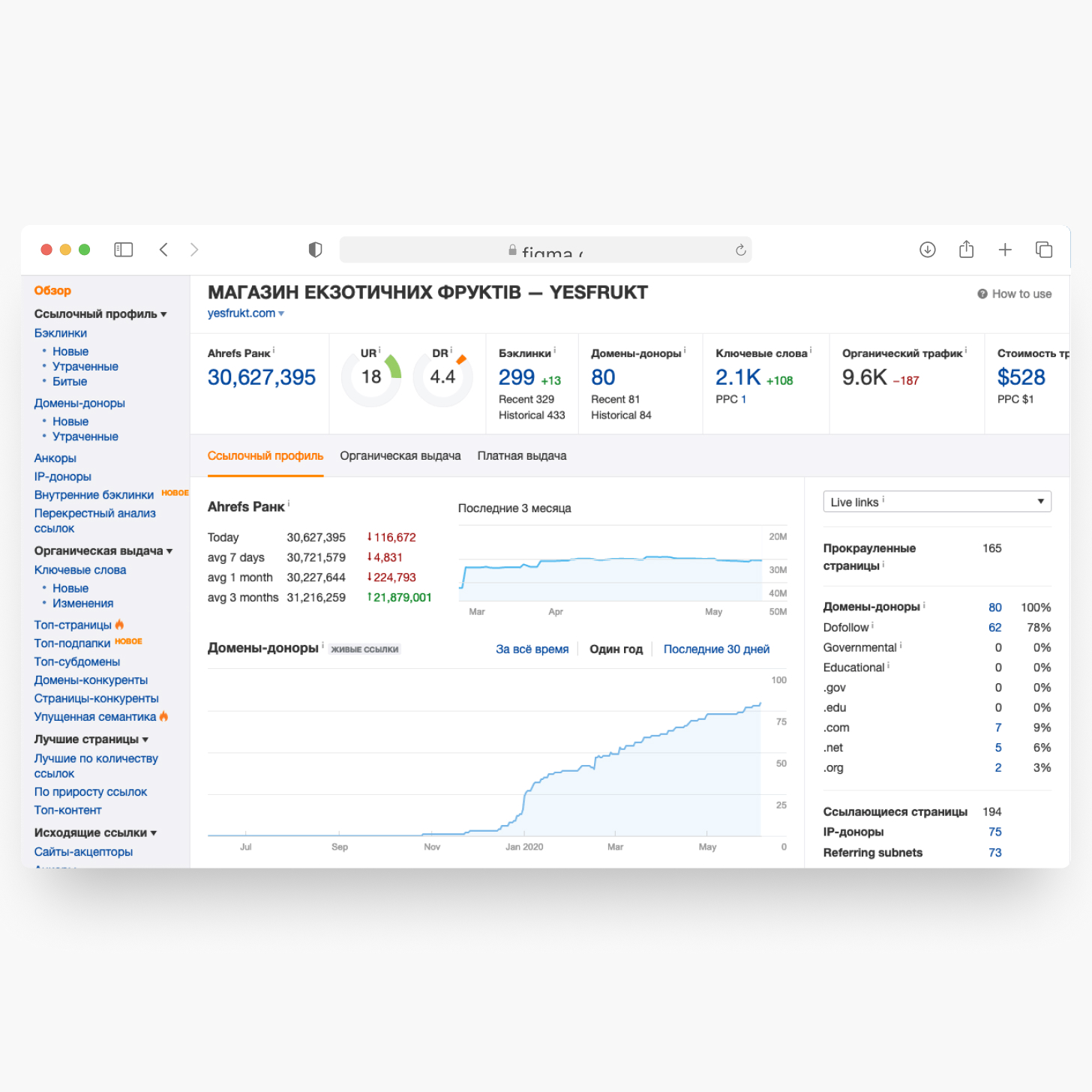Screen dimensions: 1092x1092
Task: Select the Один год time range
Action: click(616, 649)
